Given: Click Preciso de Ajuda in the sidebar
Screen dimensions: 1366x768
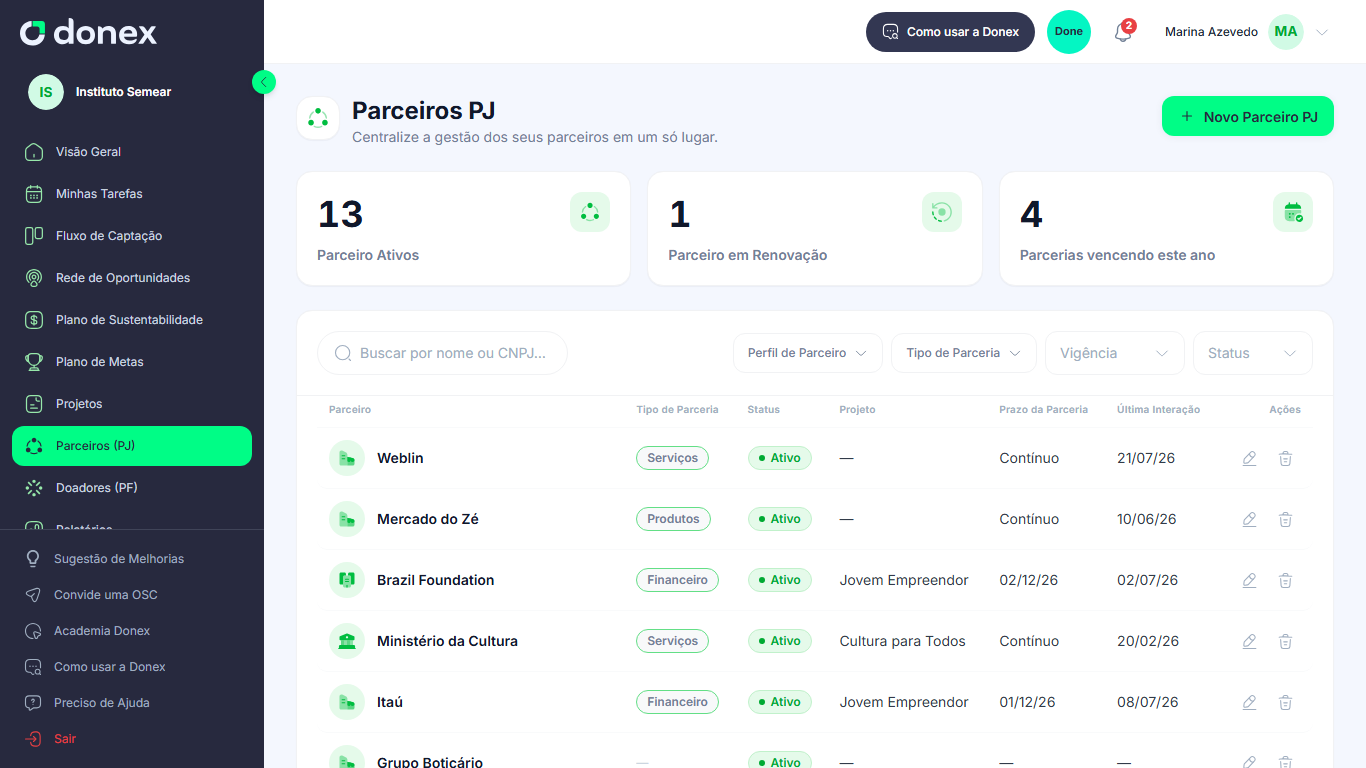Looking at the screenshot, I should tap(88, 703).
